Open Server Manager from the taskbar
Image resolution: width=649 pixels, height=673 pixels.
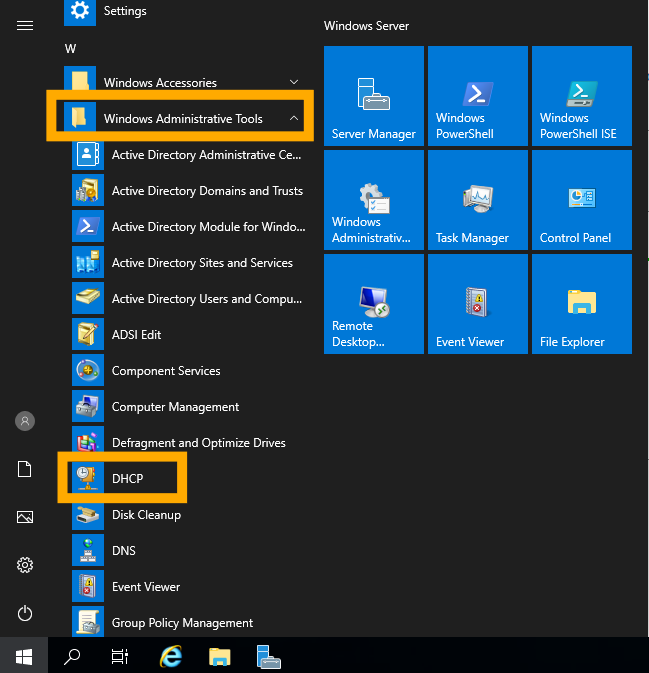pyautogui.click(x=269, y=657)
